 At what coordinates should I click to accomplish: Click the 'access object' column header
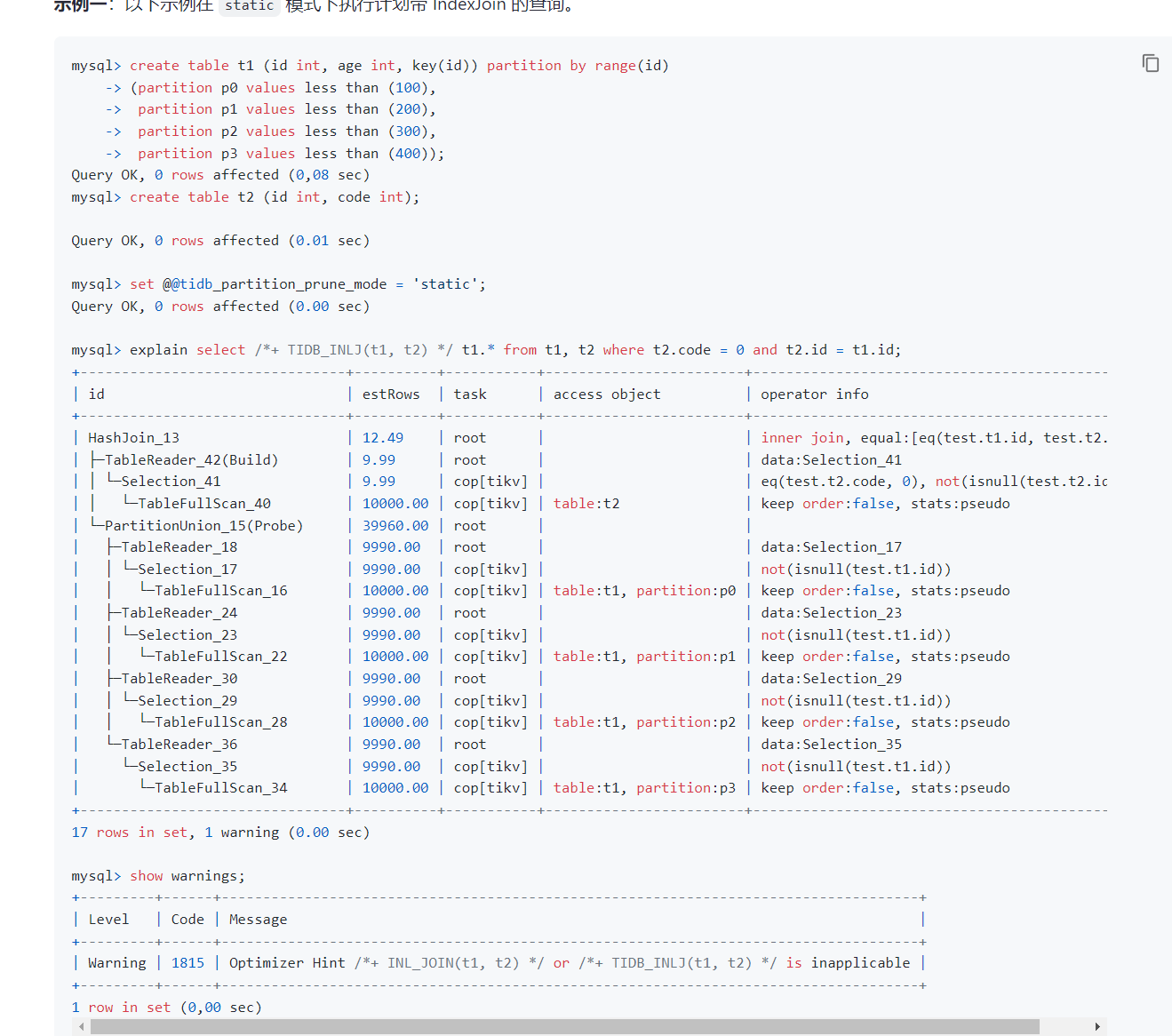click(607, 394)
